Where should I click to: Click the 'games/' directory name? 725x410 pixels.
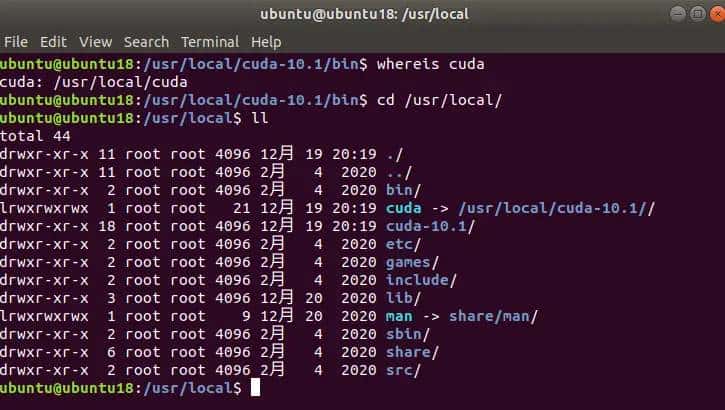point(412,262)
